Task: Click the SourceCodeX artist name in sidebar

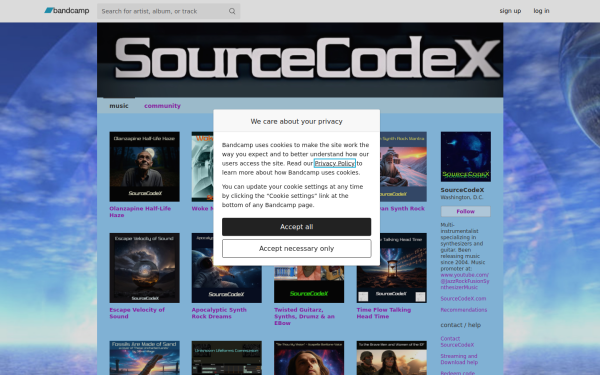Action: [x=462, y=190]
